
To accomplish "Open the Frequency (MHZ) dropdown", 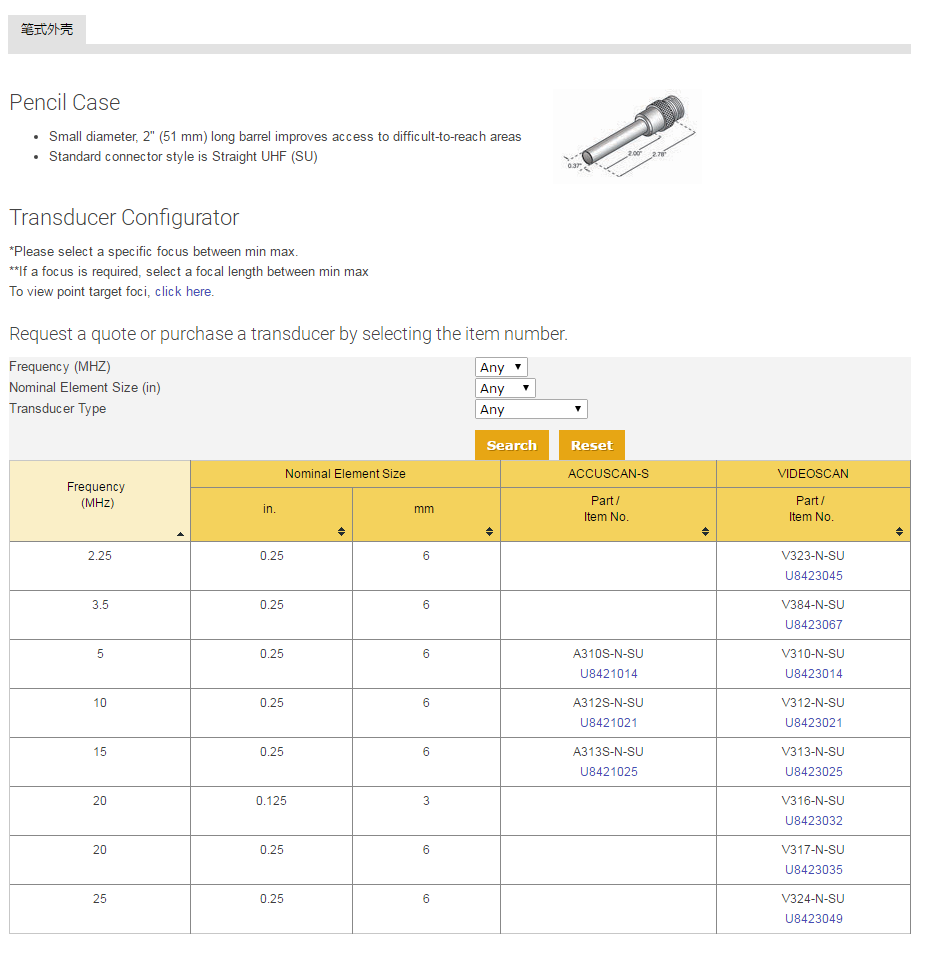I will 501,367.
